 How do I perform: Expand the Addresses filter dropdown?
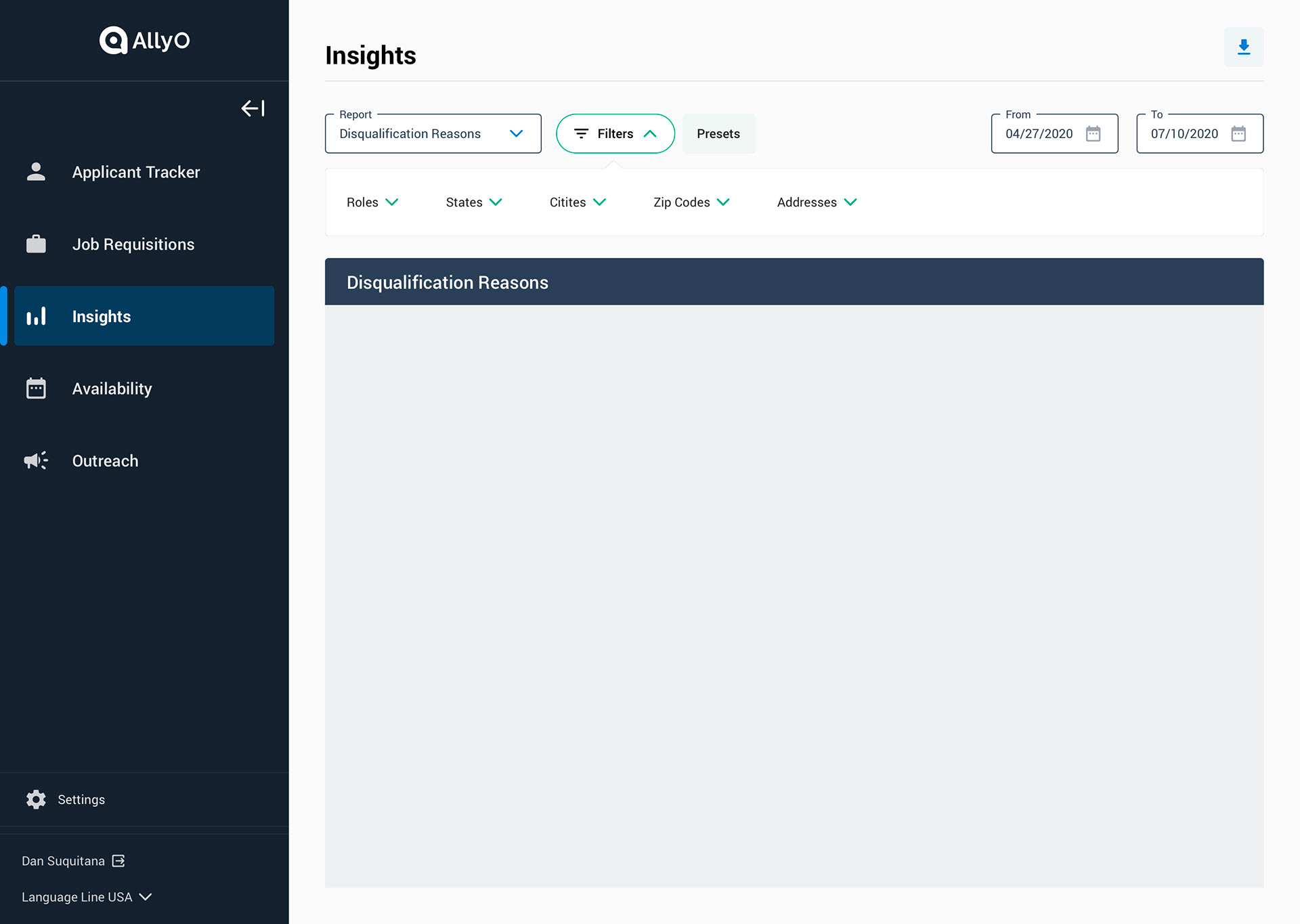(x=817, y=202)
